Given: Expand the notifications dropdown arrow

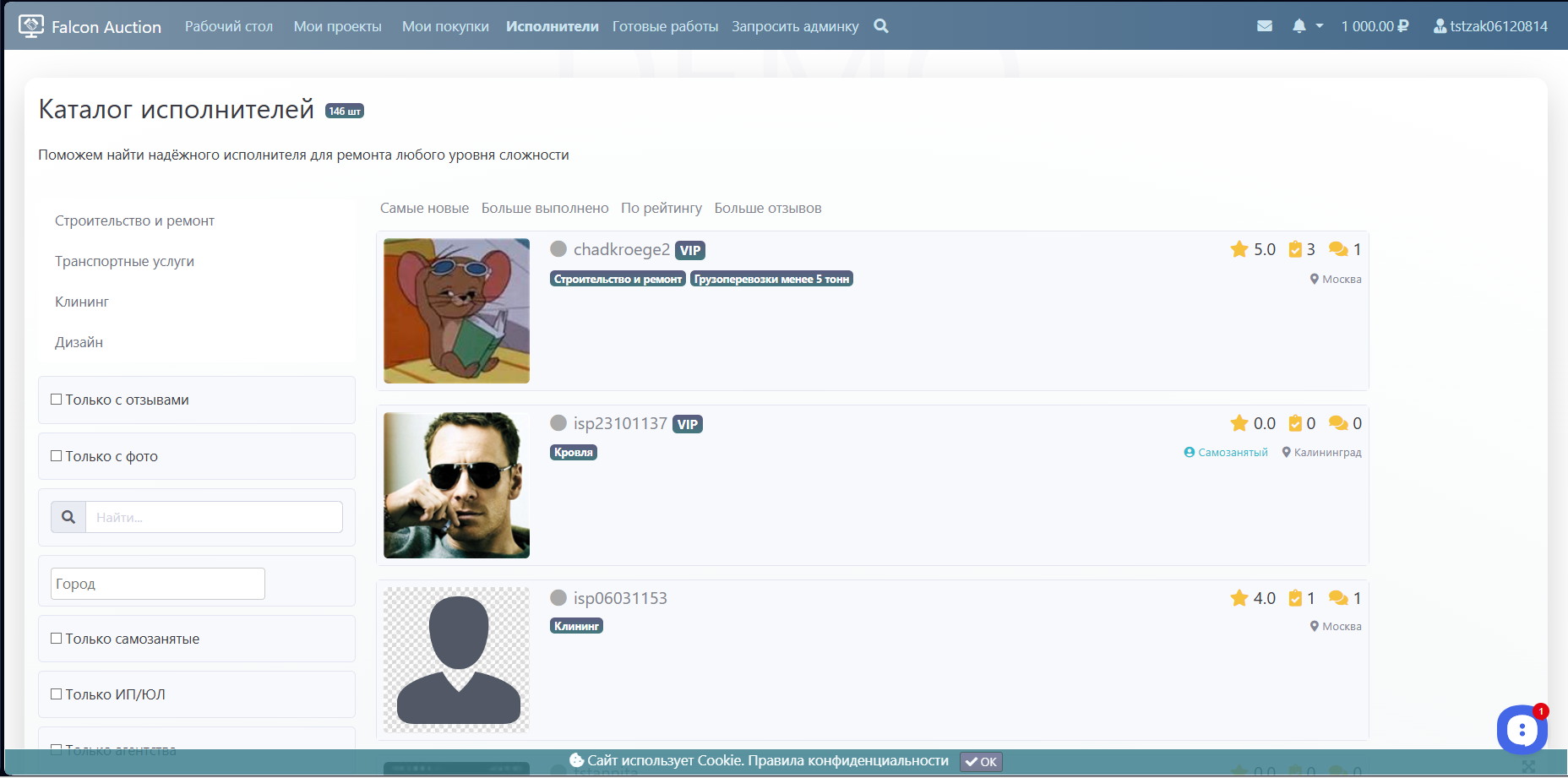Looking at the screenshot, I should pos(1320,26).
